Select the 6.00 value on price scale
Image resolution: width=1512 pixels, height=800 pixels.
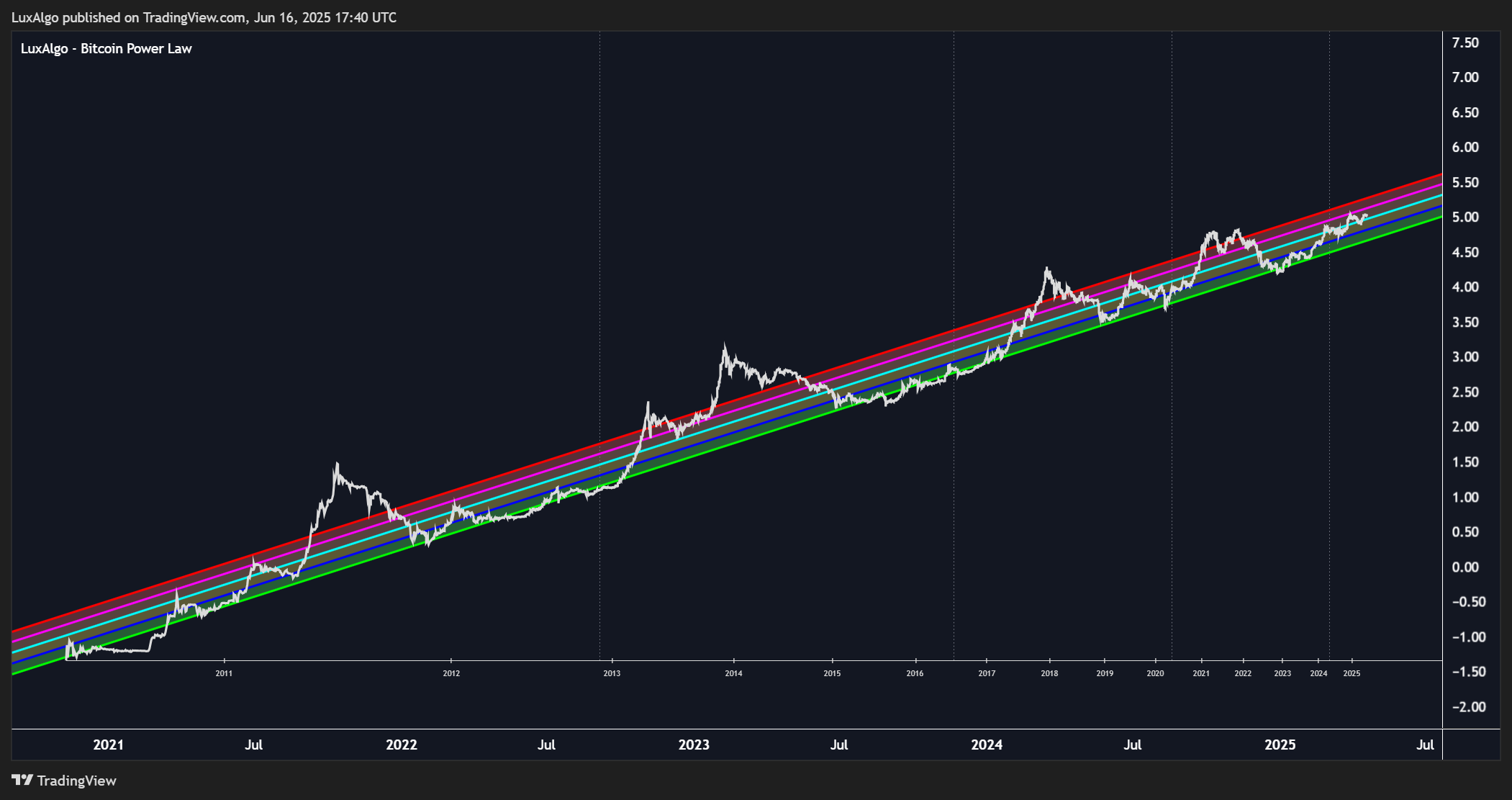[1465, 147]
